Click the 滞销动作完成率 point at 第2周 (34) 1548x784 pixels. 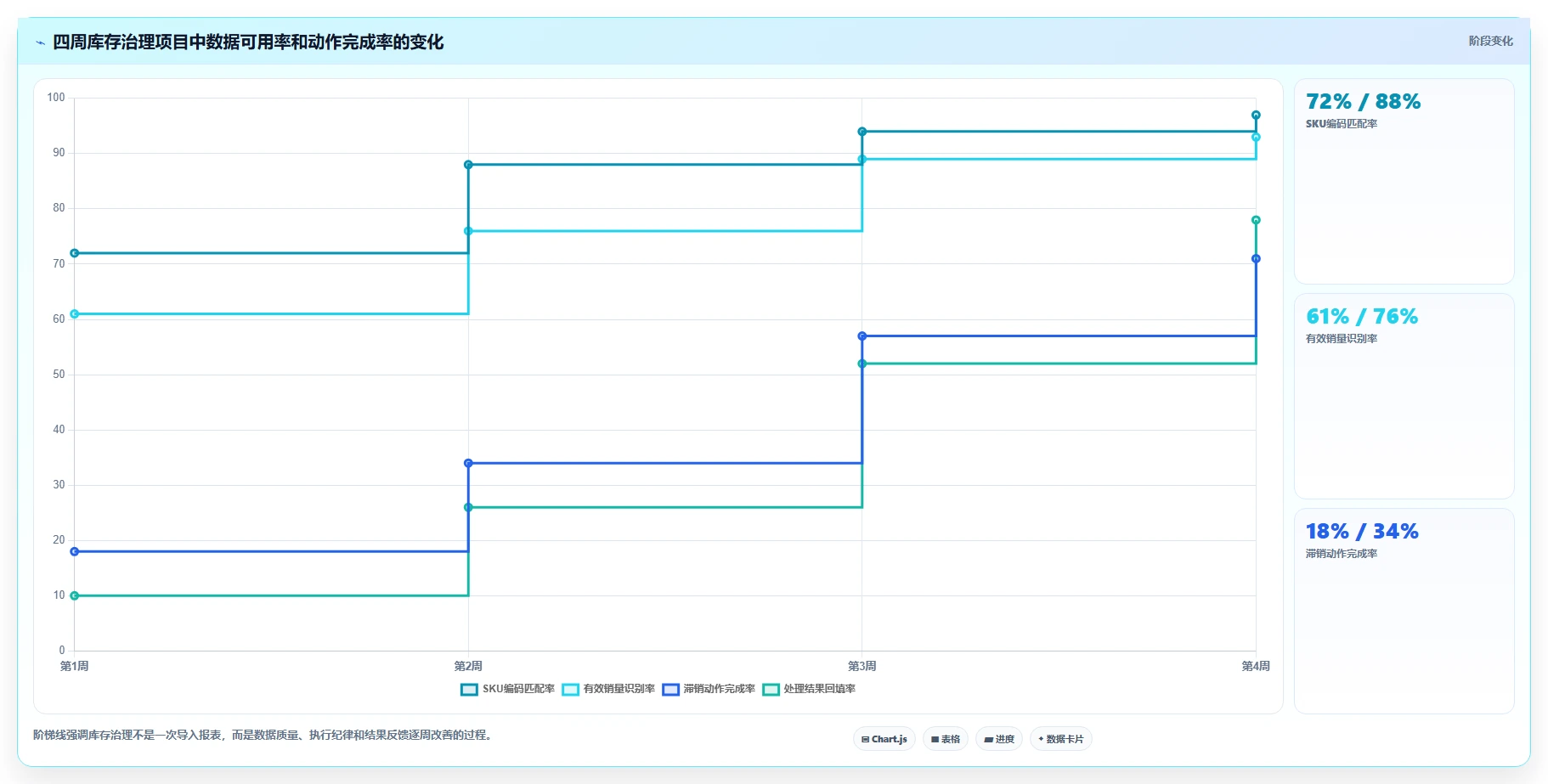[x=468, y=463]
